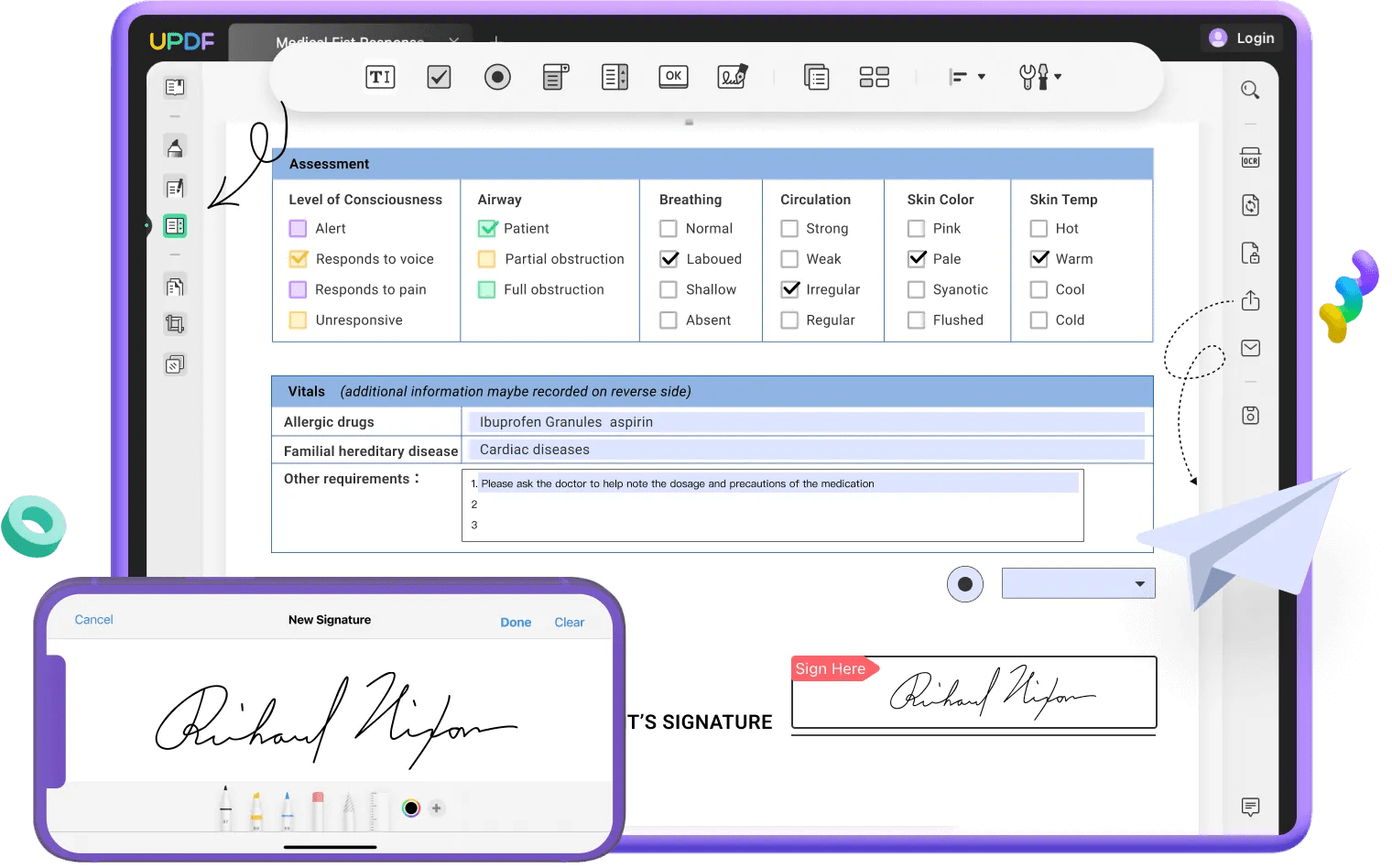
Task: Uncheck the Laboued breathing checkbox
Action: 669,259
